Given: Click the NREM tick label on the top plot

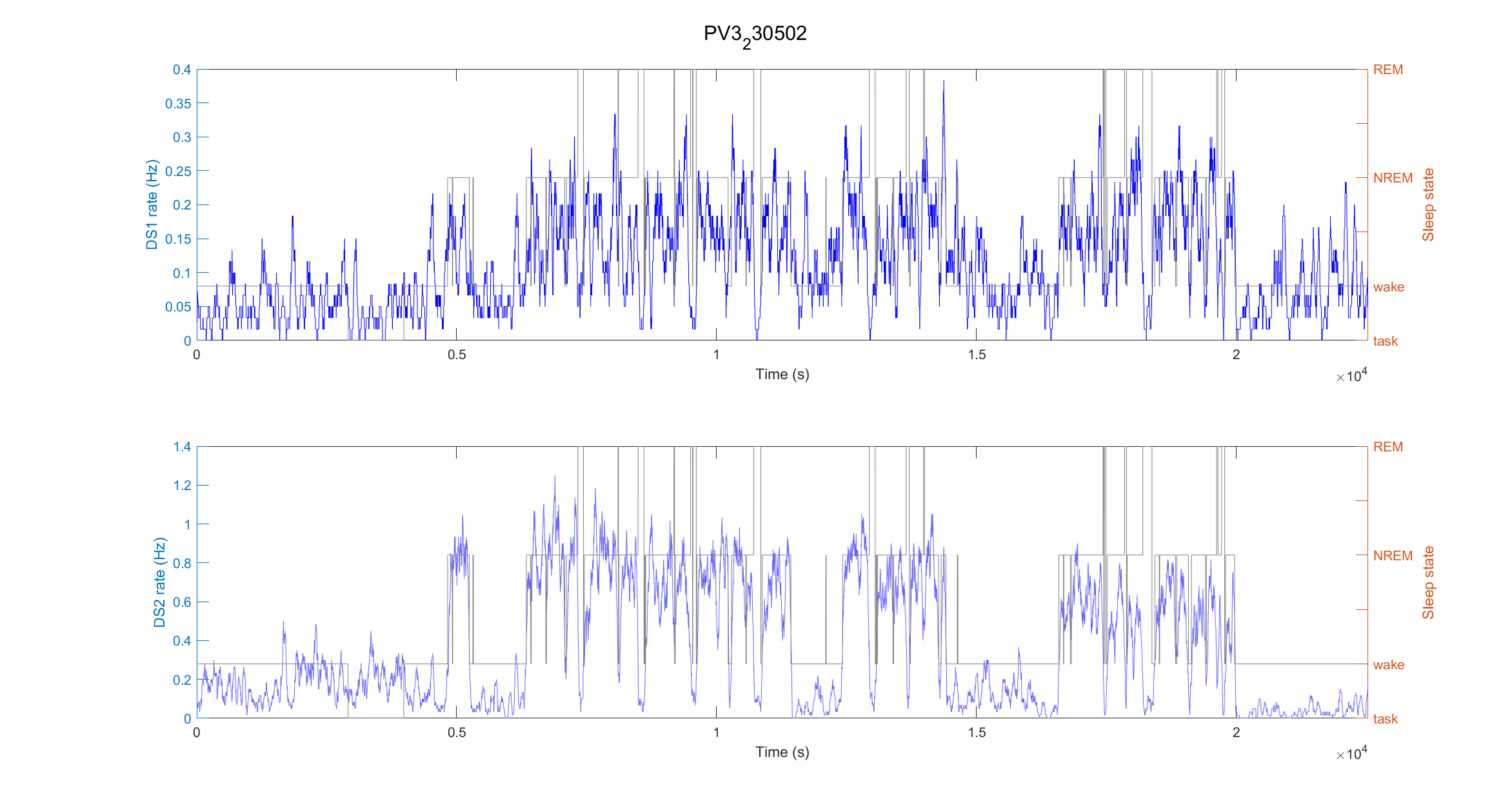Looking at the screenshot, I should [x=1392, y=178].
